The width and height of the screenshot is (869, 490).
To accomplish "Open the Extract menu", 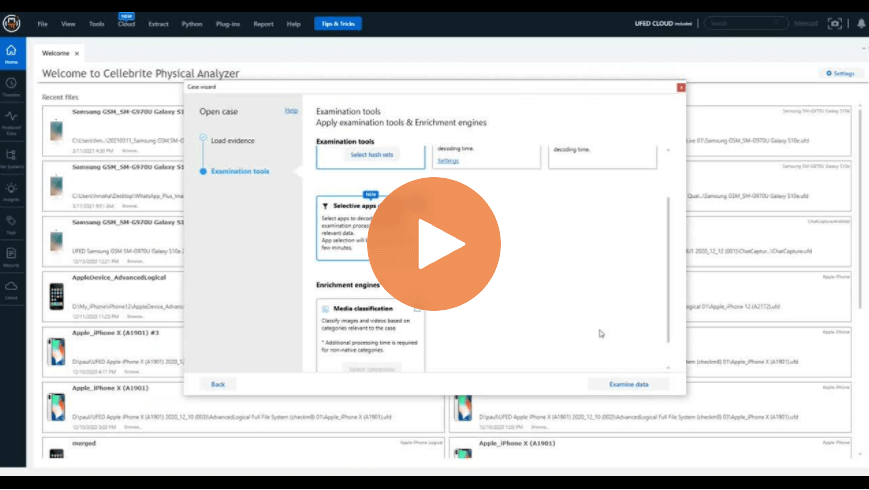I will 158,24.
